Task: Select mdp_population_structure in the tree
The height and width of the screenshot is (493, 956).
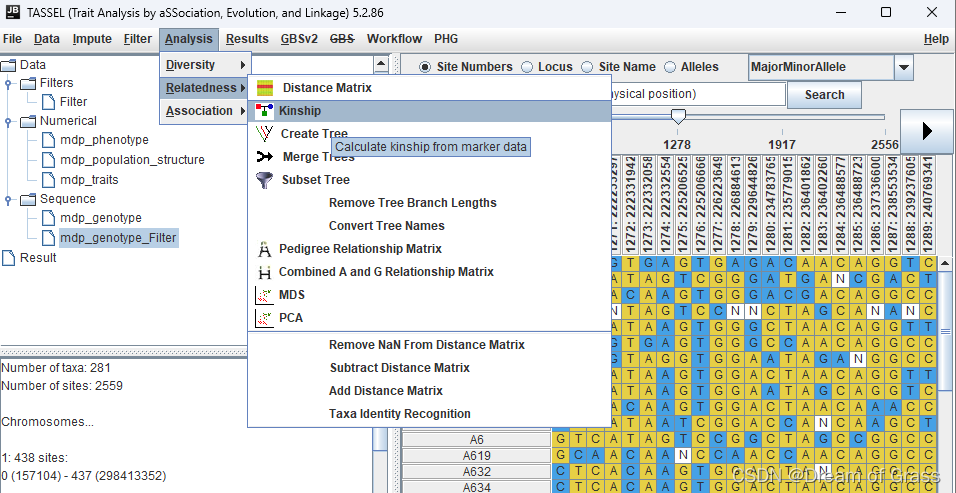Action: [x=132, y=160]
